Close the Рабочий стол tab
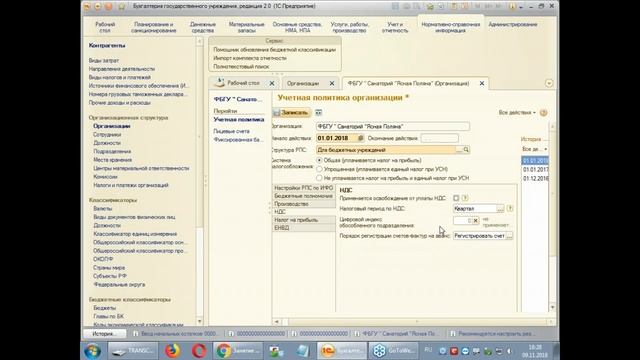This screenshot has width=640, height=360. coord(272,83)
